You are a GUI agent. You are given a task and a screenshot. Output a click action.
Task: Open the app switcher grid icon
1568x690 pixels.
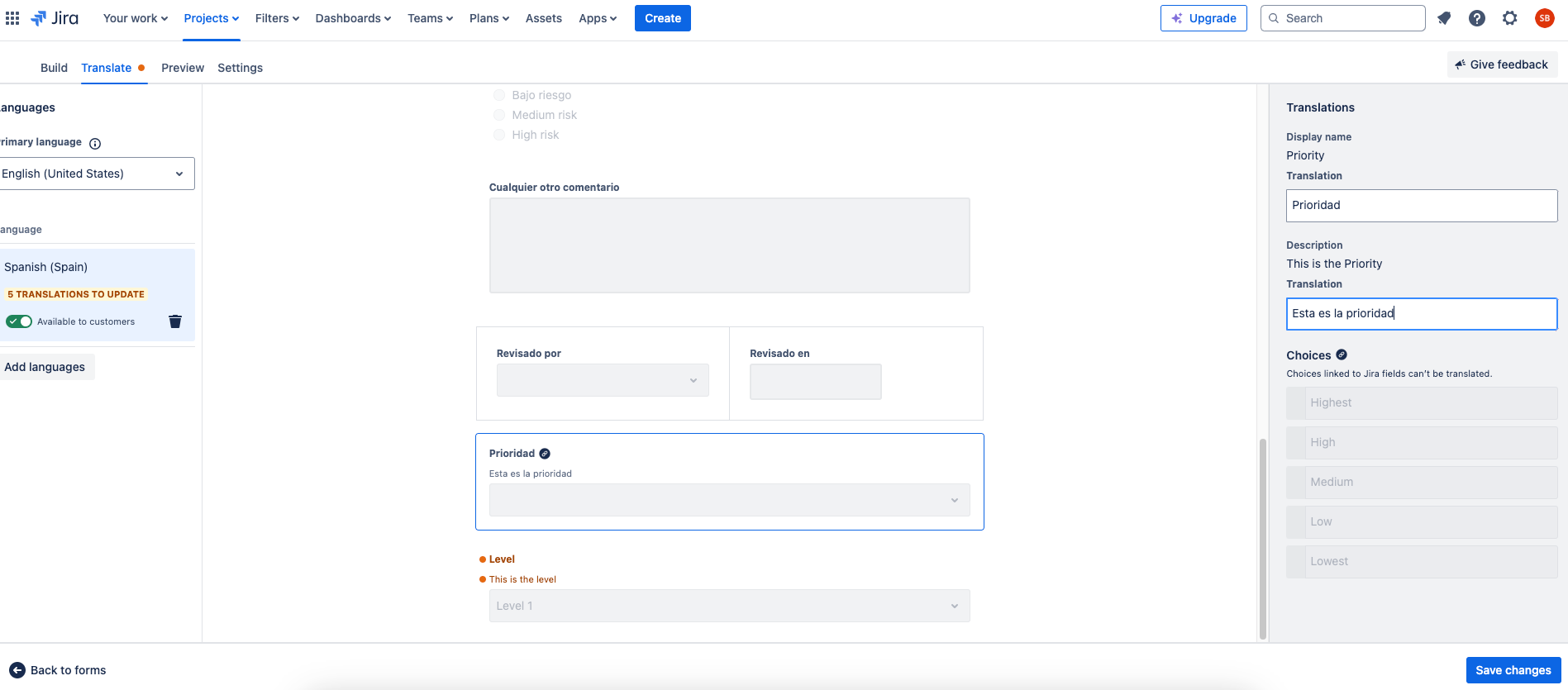point(12,18)
